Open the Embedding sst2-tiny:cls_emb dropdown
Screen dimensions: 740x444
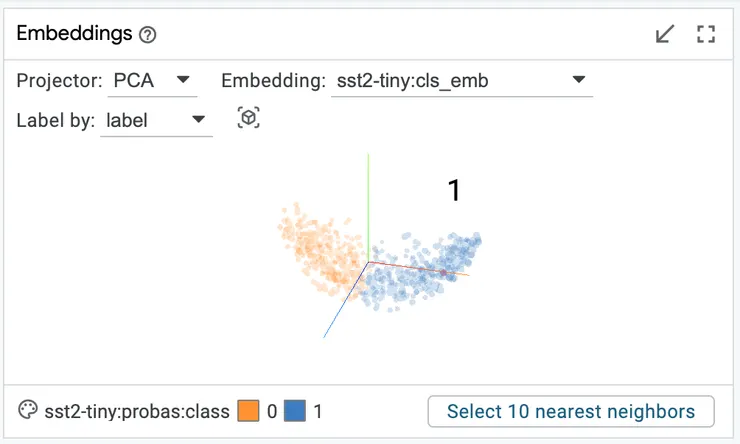pyautogui.click(x=461, y=81)
